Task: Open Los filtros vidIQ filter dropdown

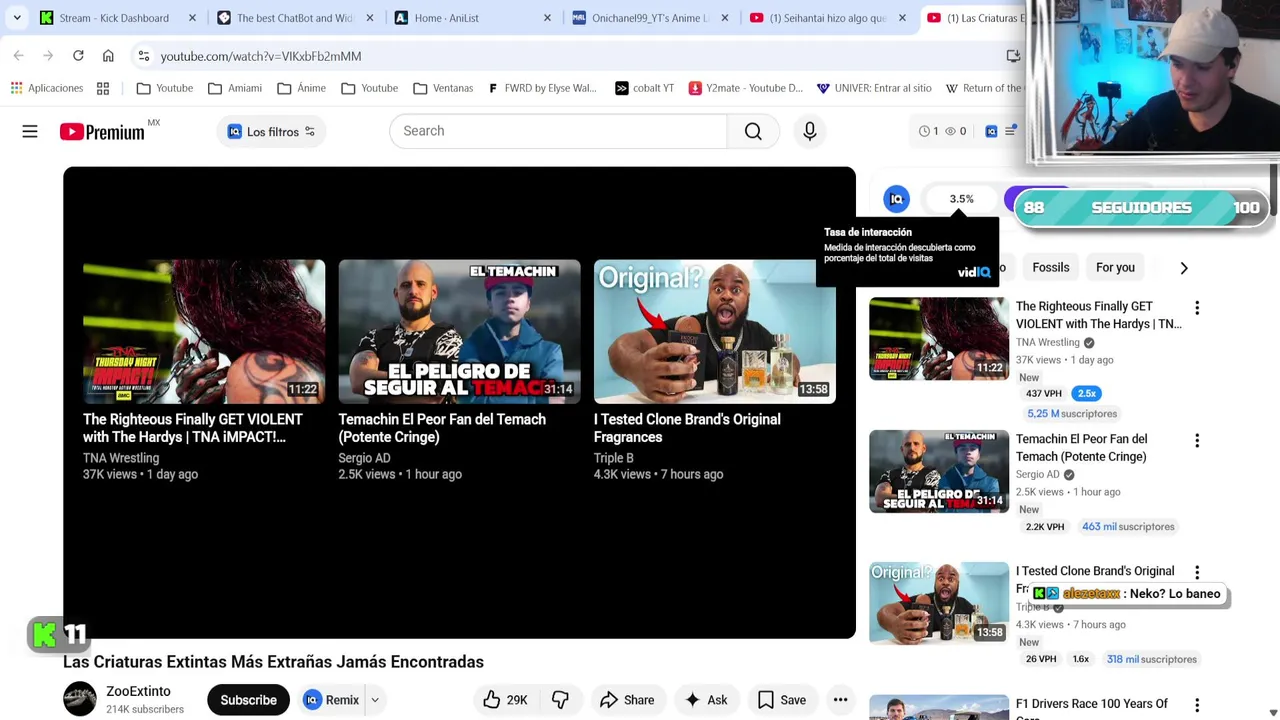Action: click(x=271, y=131)
